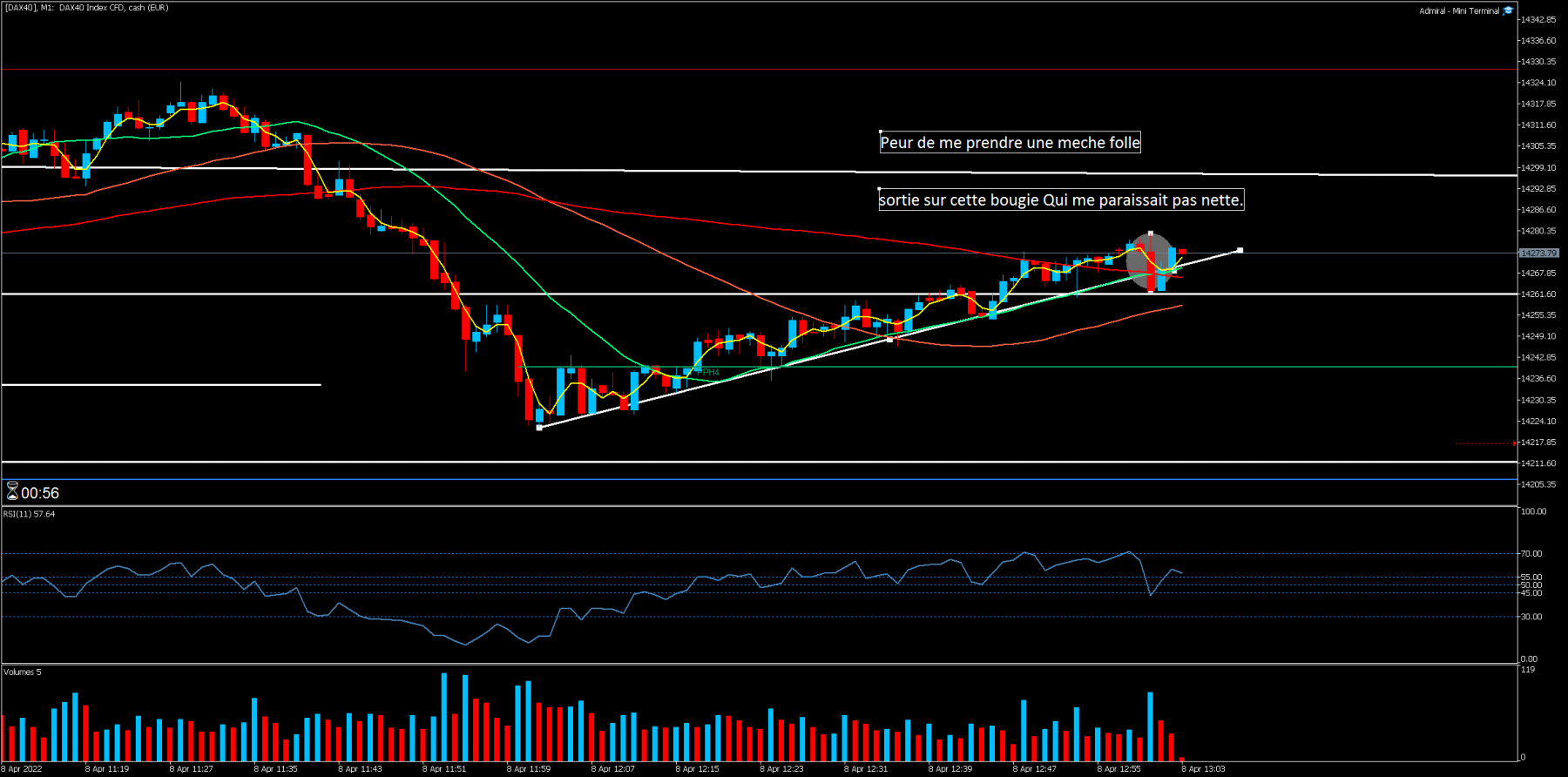Click the trendline start handle at the low
The image size is (1568, 777).
point(539,428)
